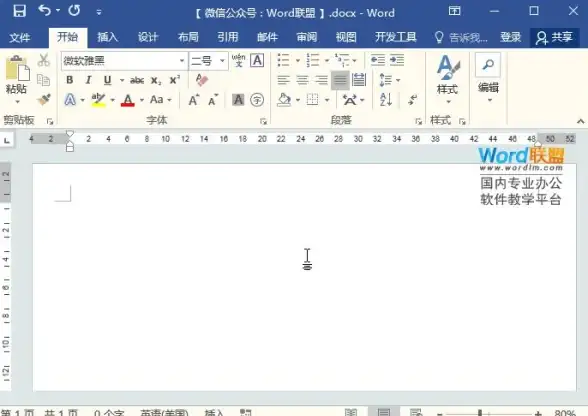This screenshot has width=588, height=416.
Task: Click the Redo/Repeat arrow icon
Action: [x=74, y=11]
